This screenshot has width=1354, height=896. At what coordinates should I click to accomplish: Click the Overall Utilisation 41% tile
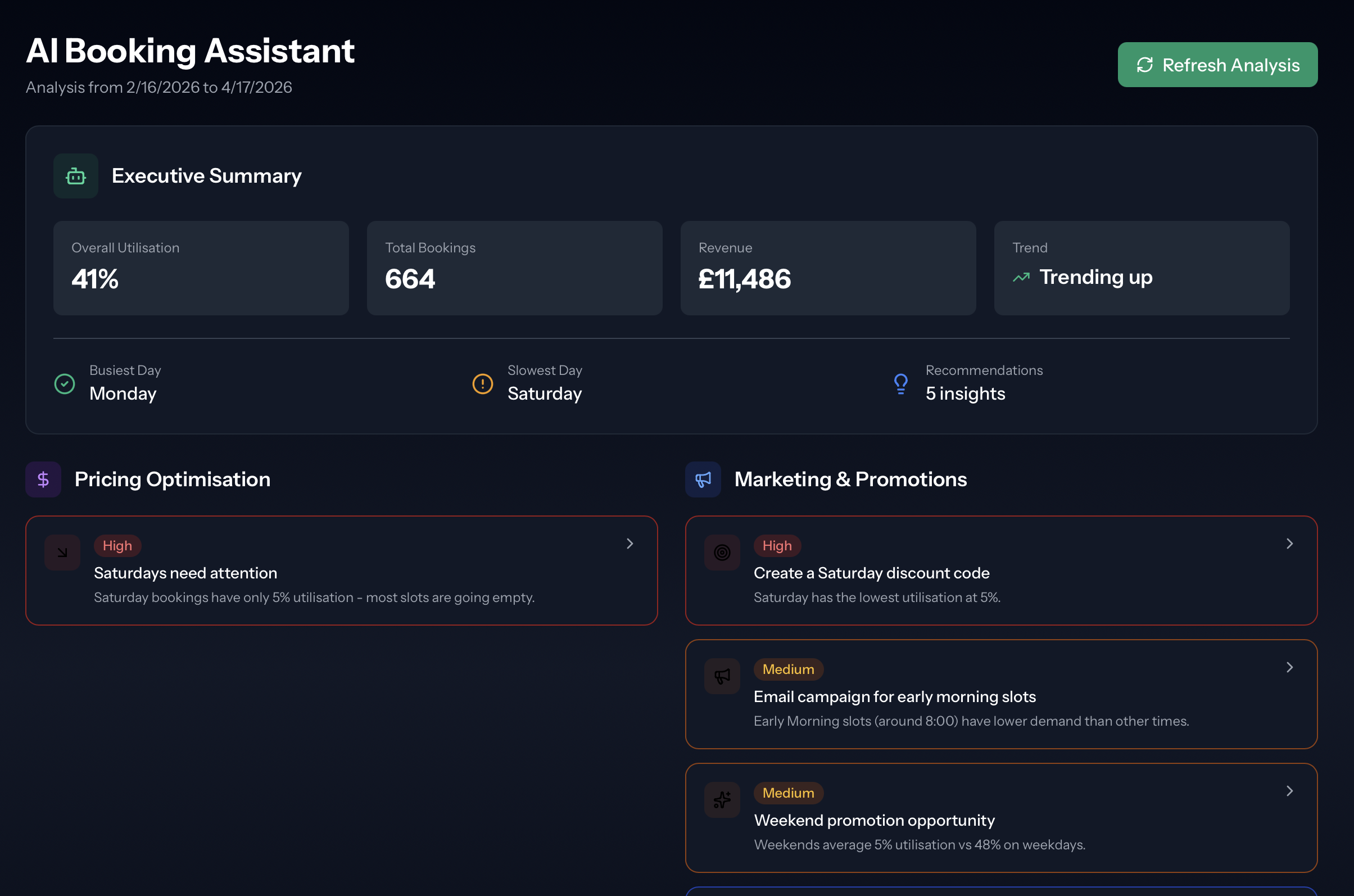pos(201,268)
